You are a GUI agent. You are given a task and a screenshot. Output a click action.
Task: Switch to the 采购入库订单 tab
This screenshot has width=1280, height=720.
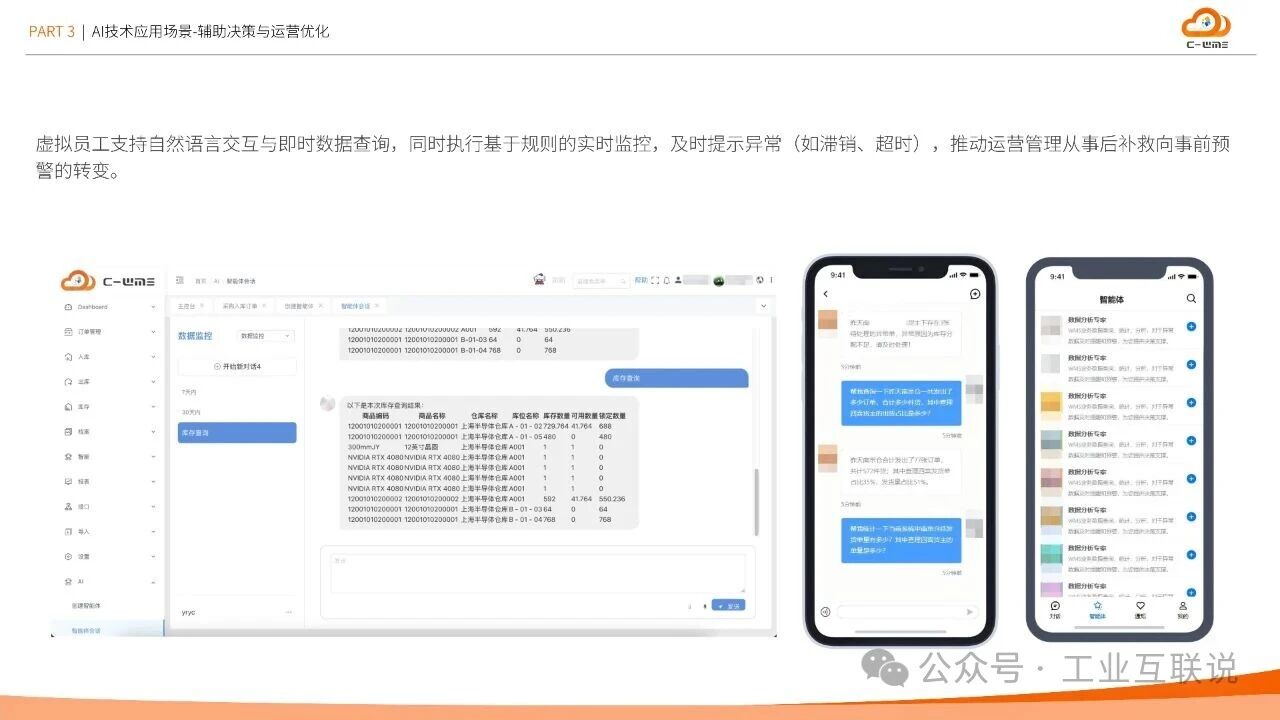(238, 308)
